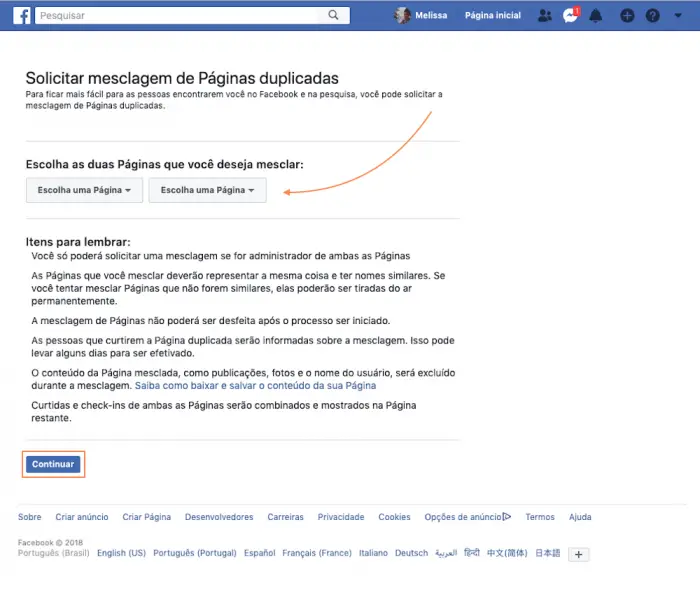Select 'Português (Brasil)' current language text
The image size is (700, 599).
coord(54,553)
